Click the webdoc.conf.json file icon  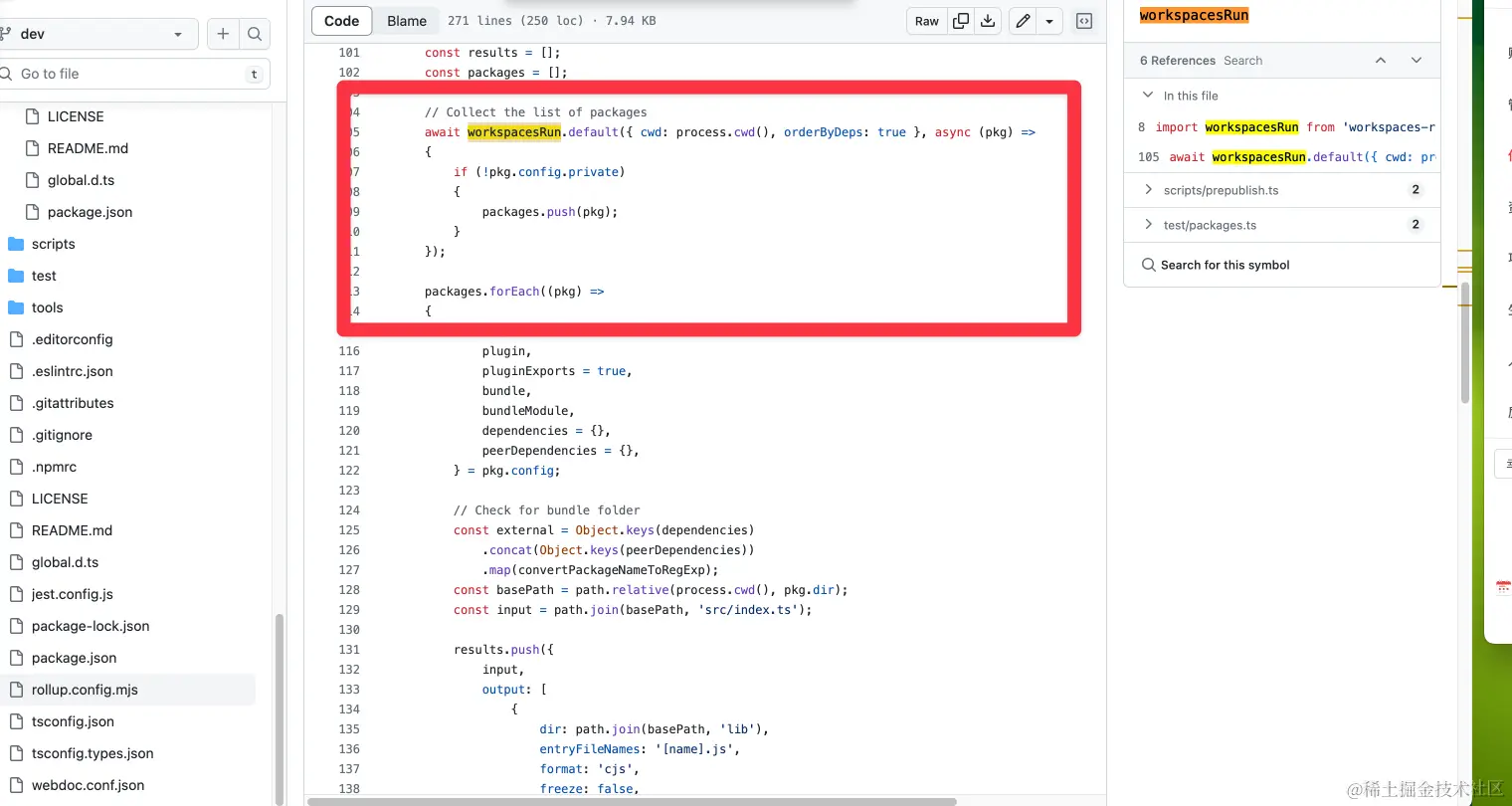point(16,785)
